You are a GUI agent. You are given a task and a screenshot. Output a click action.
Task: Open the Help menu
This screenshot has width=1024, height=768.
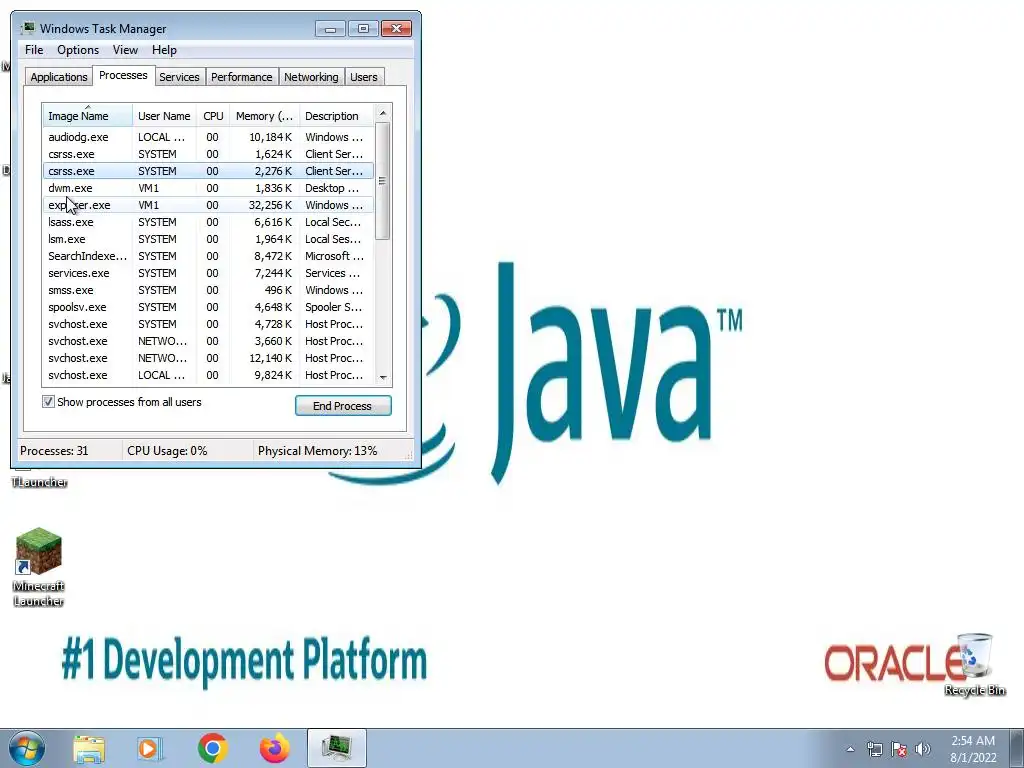pos(164,50)
